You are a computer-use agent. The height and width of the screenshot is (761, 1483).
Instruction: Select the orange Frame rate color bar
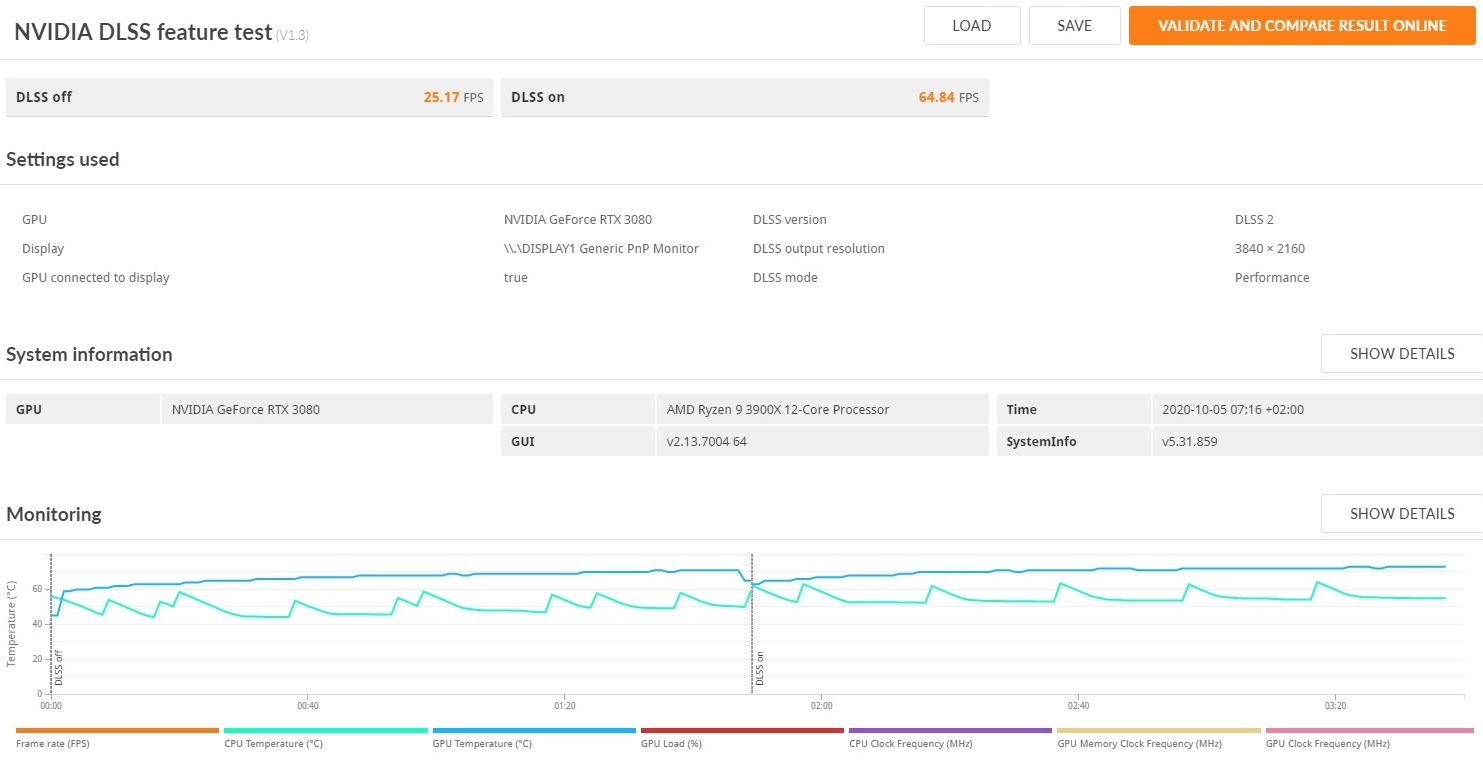point(117,731)
